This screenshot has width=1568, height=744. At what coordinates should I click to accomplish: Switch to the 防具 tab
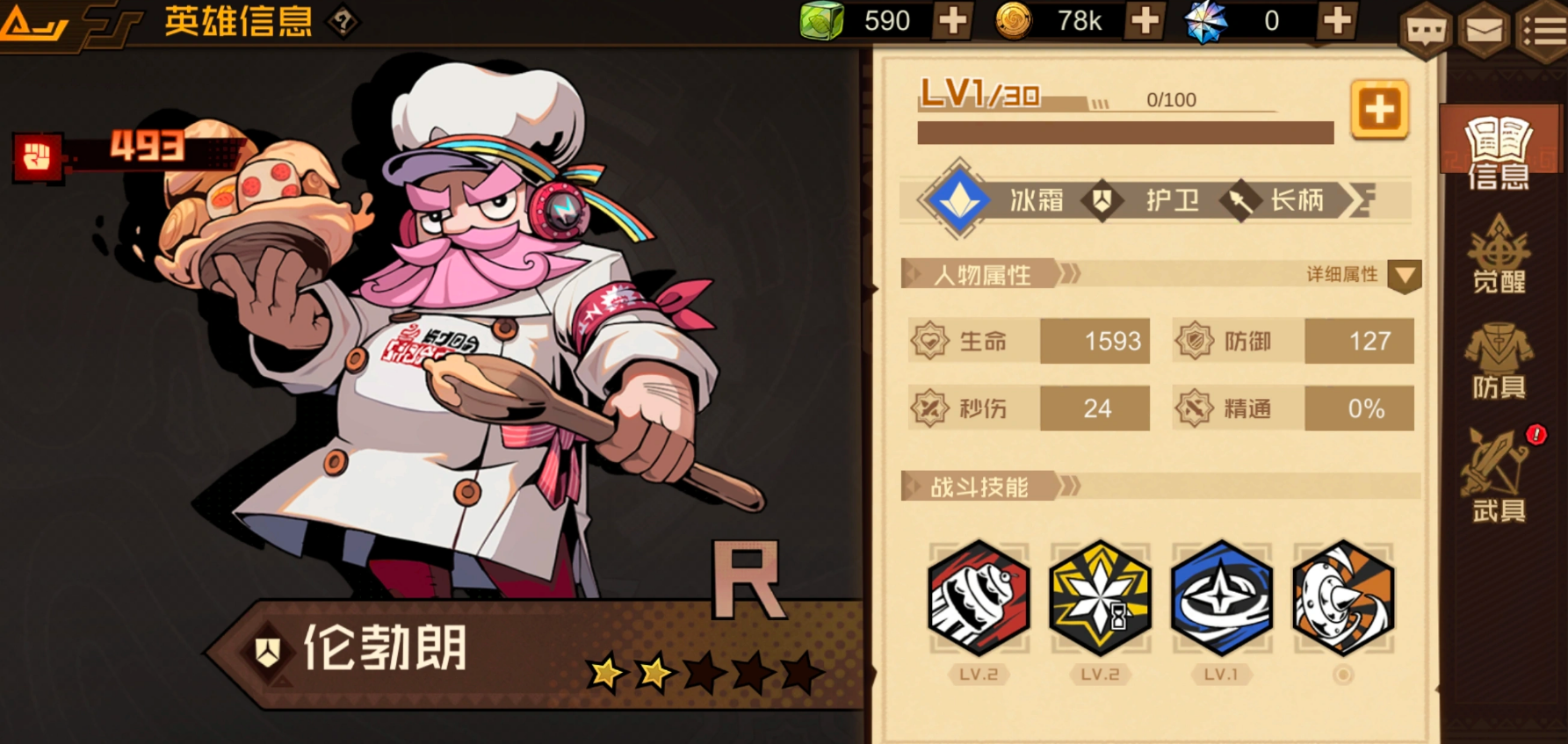(1499, 361)
